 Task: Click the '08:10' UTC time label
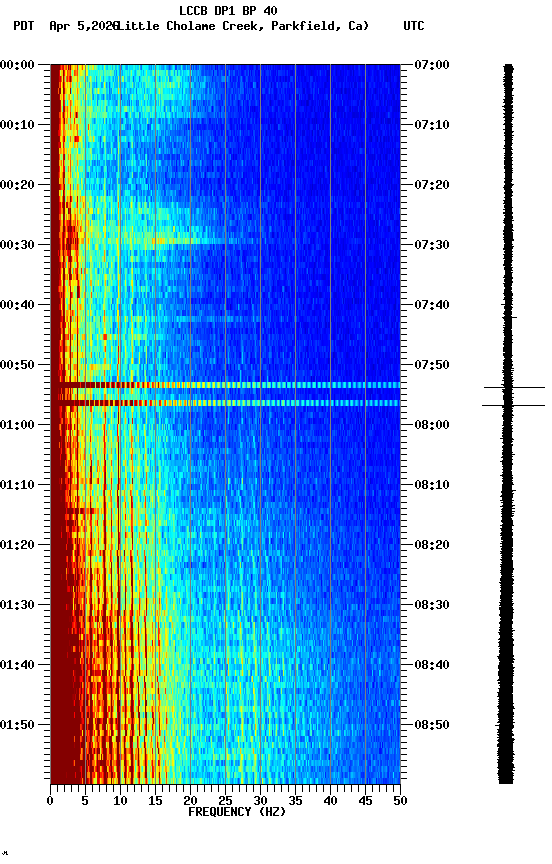click(x=432, y=485)
